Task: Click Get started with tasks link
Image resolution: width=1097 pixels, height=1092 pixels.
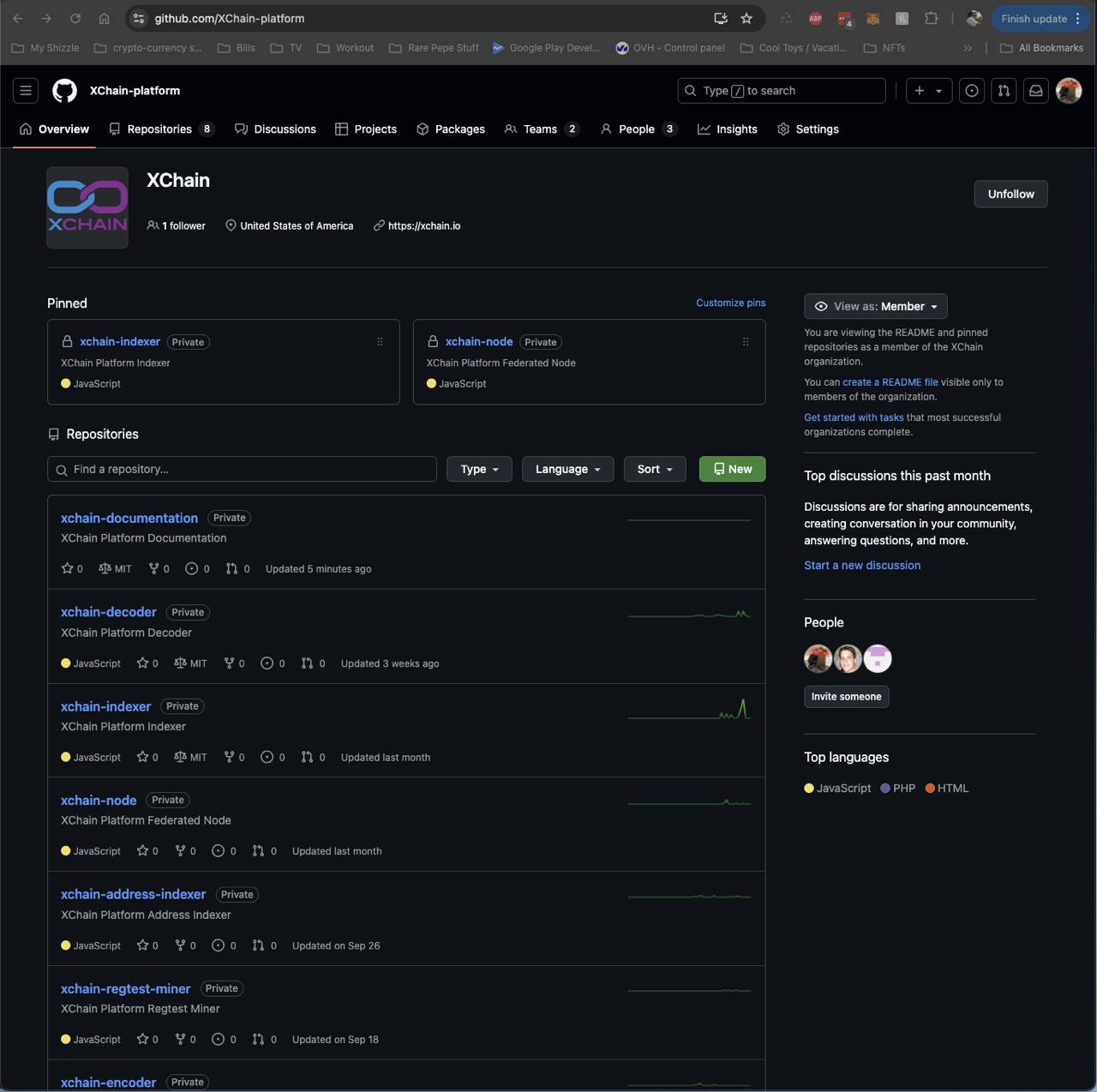Action: pyautogui.click(x=854, y=417)
